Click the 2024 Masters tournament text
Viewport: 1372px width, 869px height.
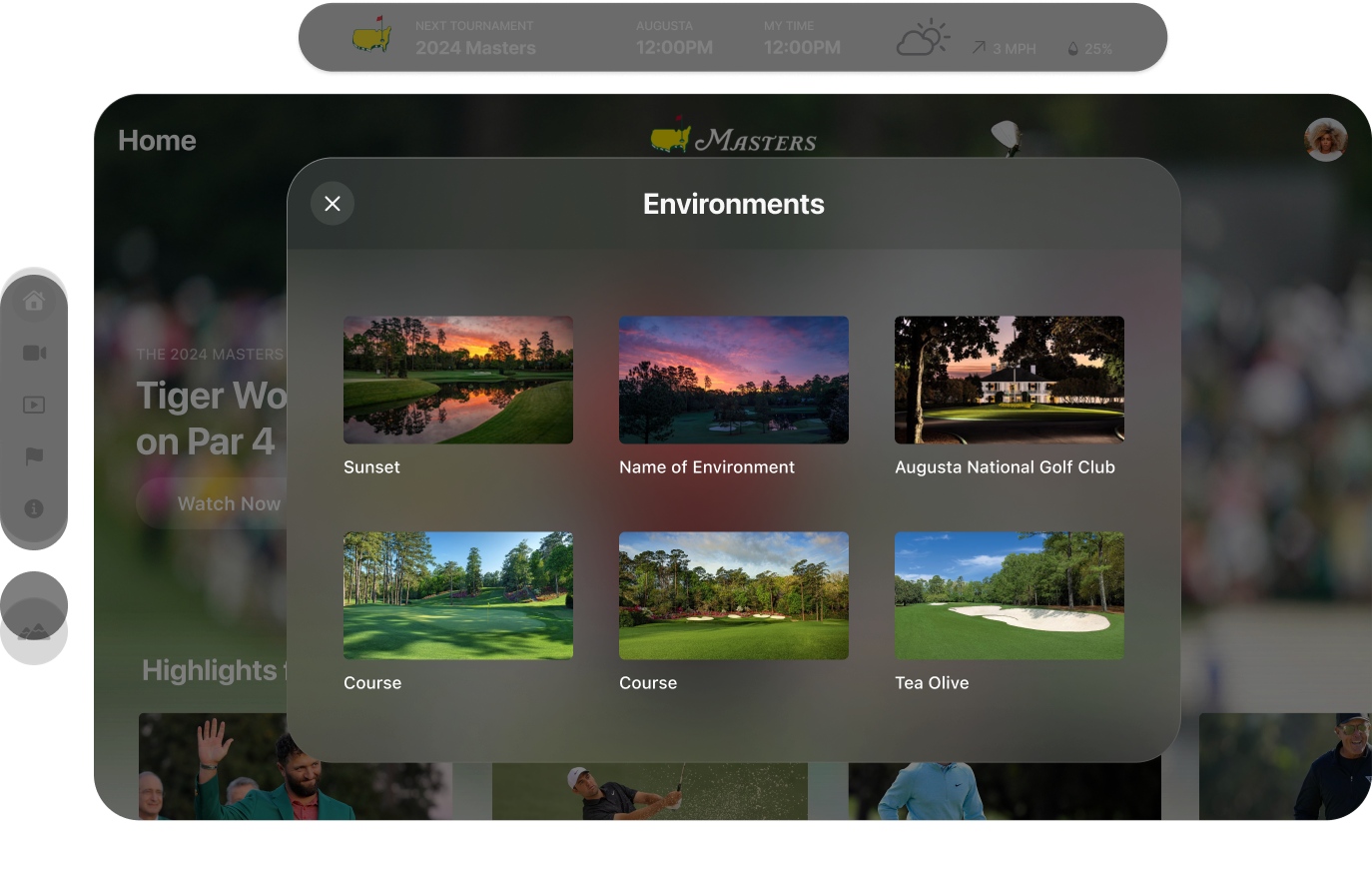pyautogui.click(x=475, y=48)
